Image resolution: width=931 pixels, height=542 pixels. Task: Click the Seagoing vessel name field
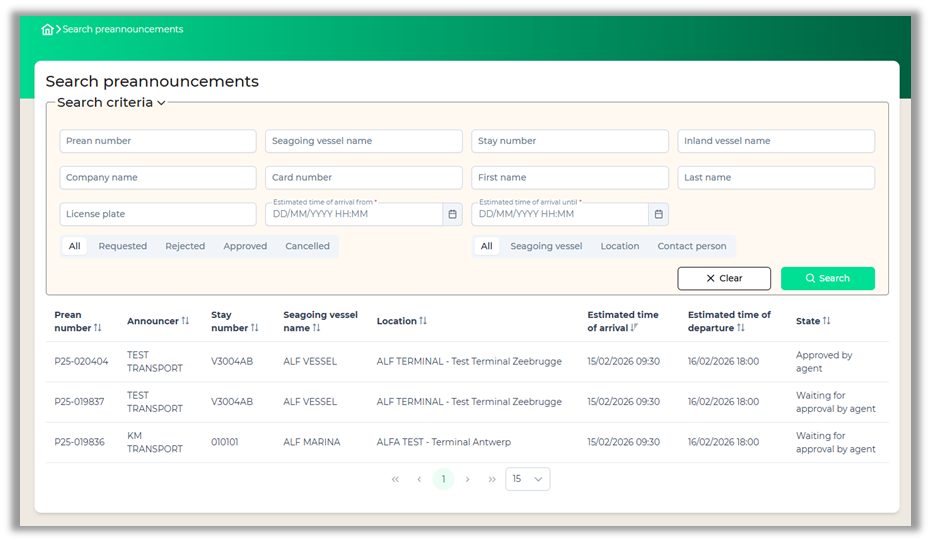pos(363,141)
